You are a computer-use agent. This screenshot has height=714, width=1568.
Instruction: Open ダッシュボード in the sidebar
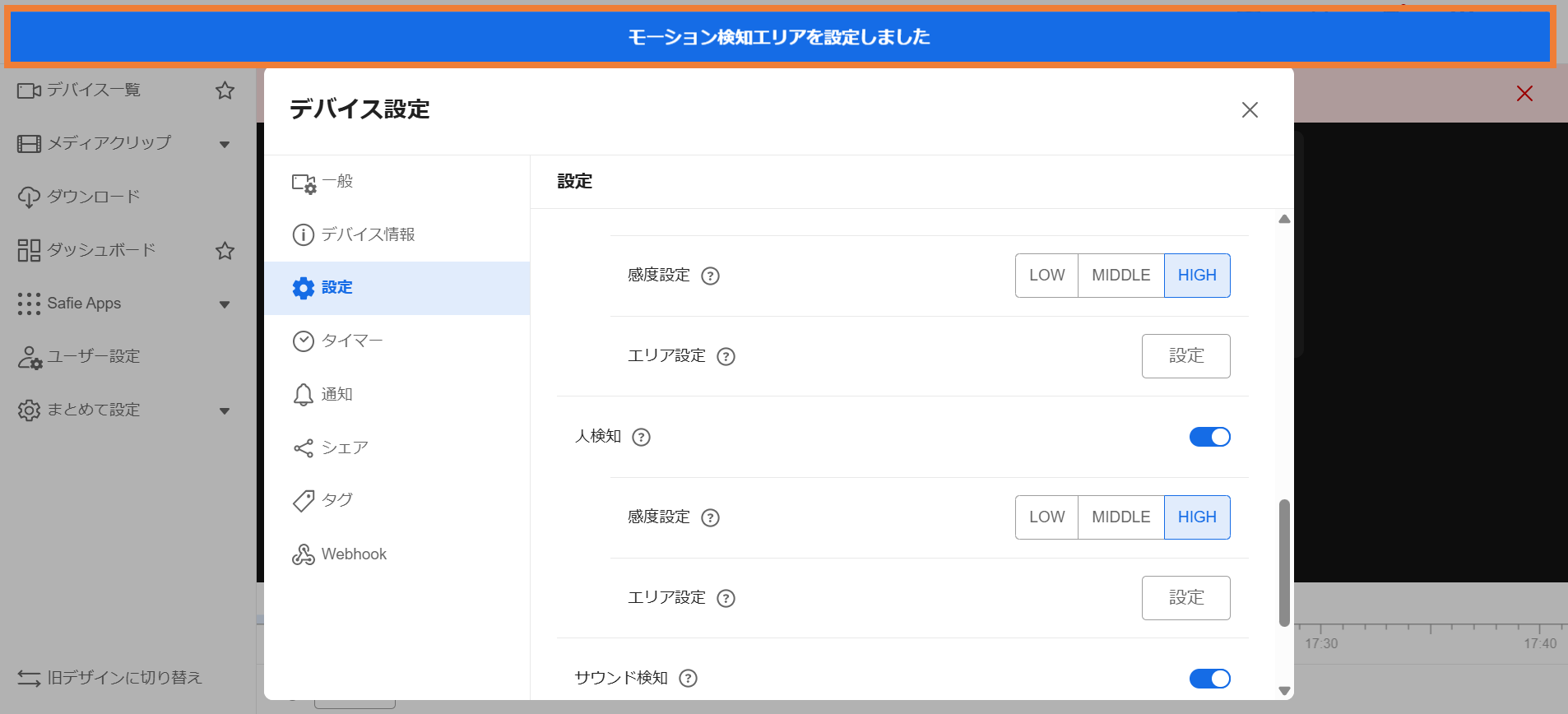coord(101,250)
